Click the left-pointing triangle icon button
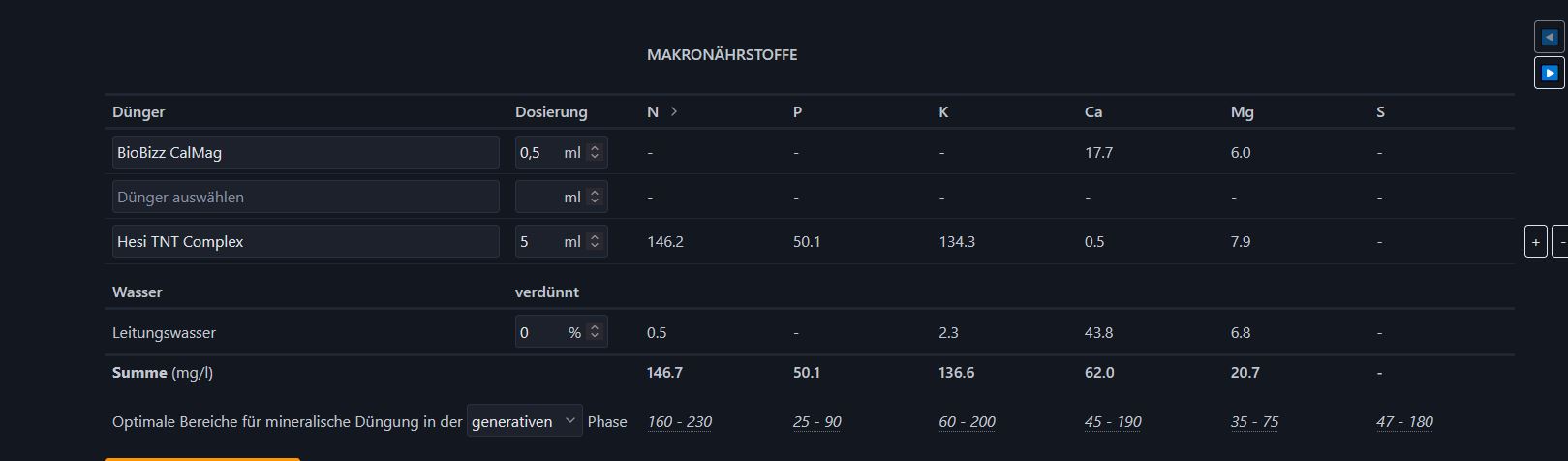The image size is (1568, 461). tap(1550, 38)
